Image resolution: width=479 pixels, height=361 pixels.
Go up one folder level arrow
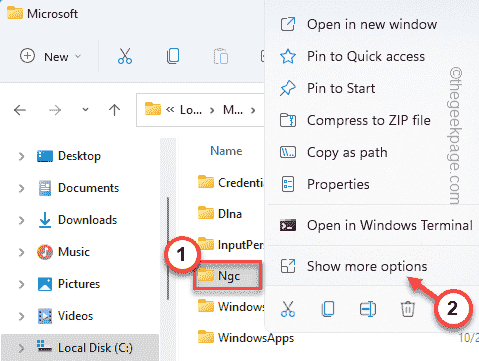point(114,110)
